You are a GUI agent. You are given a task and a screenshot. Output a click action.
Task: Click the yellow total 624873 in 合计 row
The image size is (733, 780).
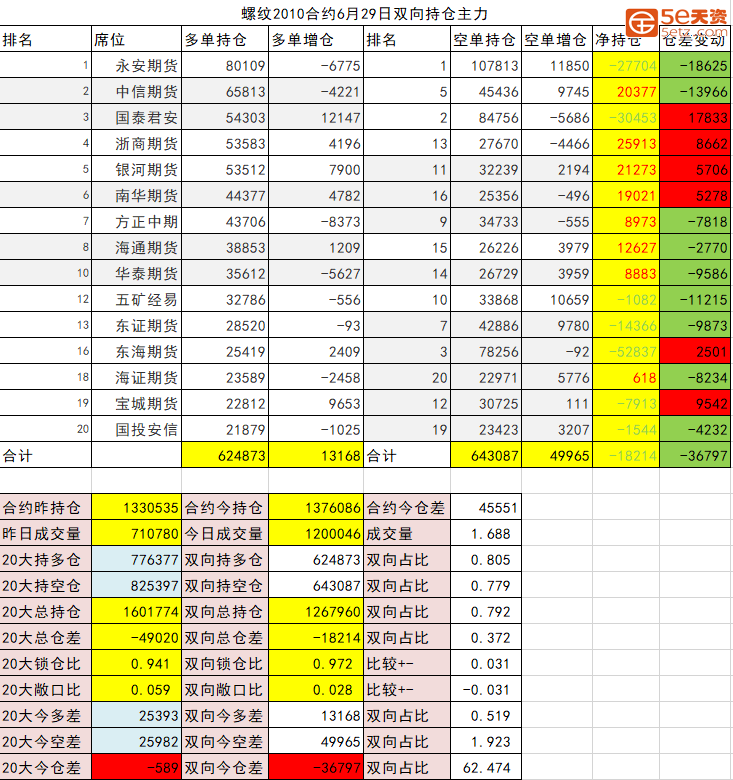tap(225, 455)
